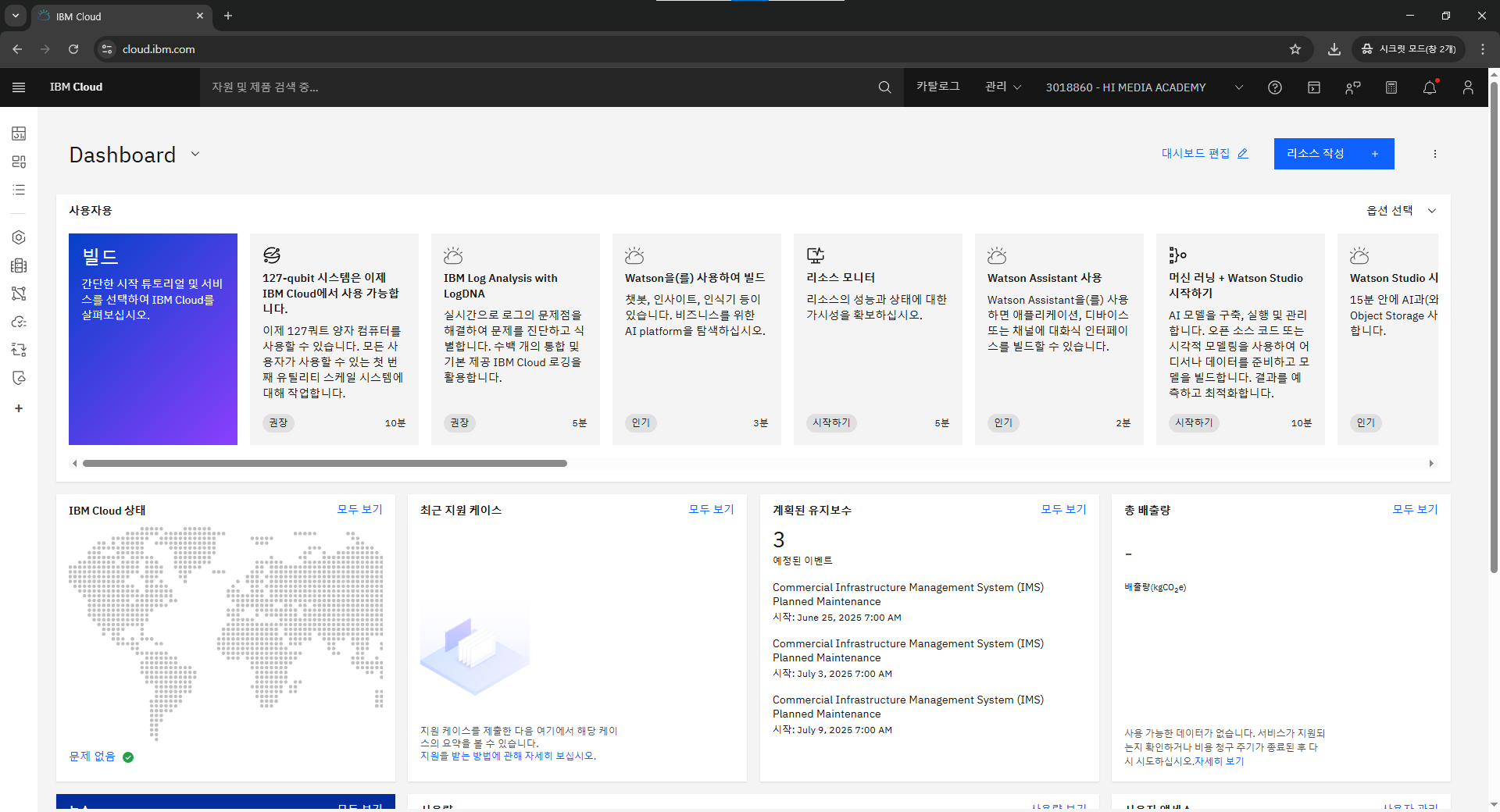Open the browser tab search dropdown
The width and height of the screenshot is (1500, 812).
[x=16, y=16]
